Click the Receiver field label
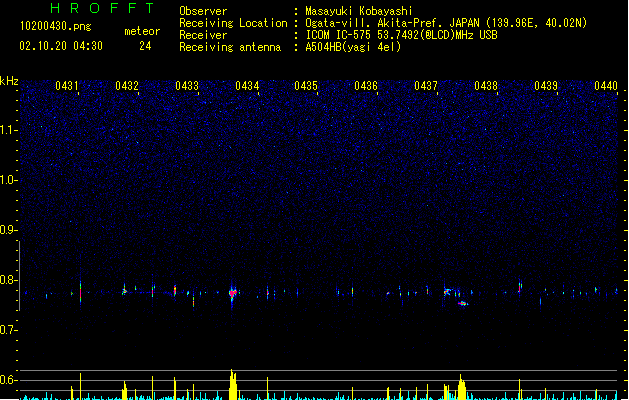Image resolution: width=629 pixels, height=400 pixels. pyautogui.click(x=203, y=35)
